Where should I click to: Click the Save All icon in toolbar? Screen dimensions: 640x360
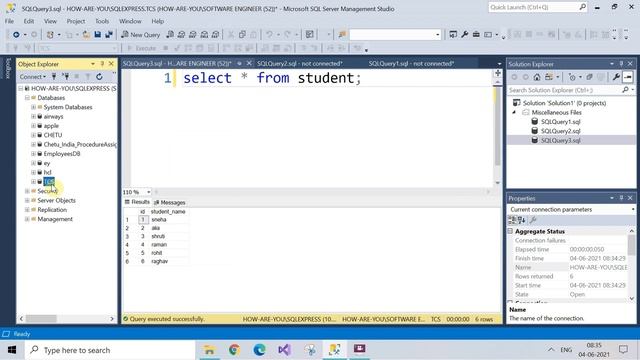coord(109,35)
